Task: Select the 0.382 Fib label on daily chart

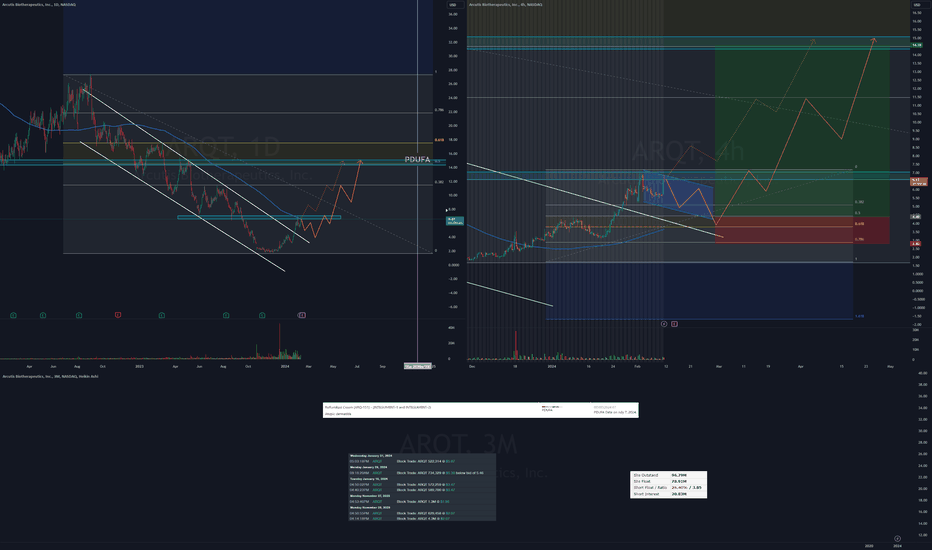Action: pyautogui.click(x=439, y=182)
